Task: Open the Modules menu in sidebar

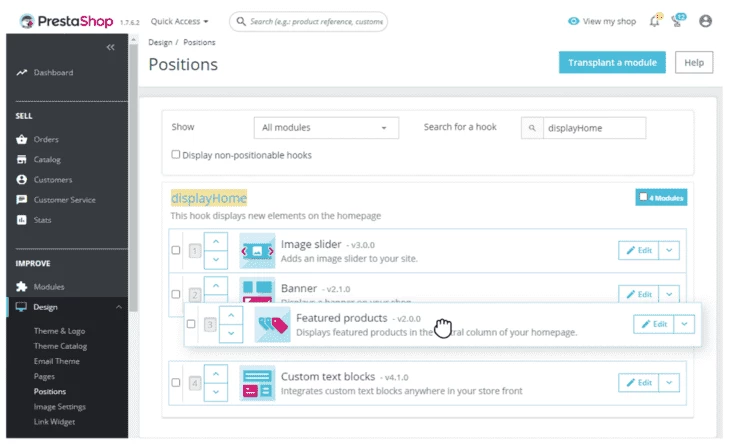Action: point(49,286)
